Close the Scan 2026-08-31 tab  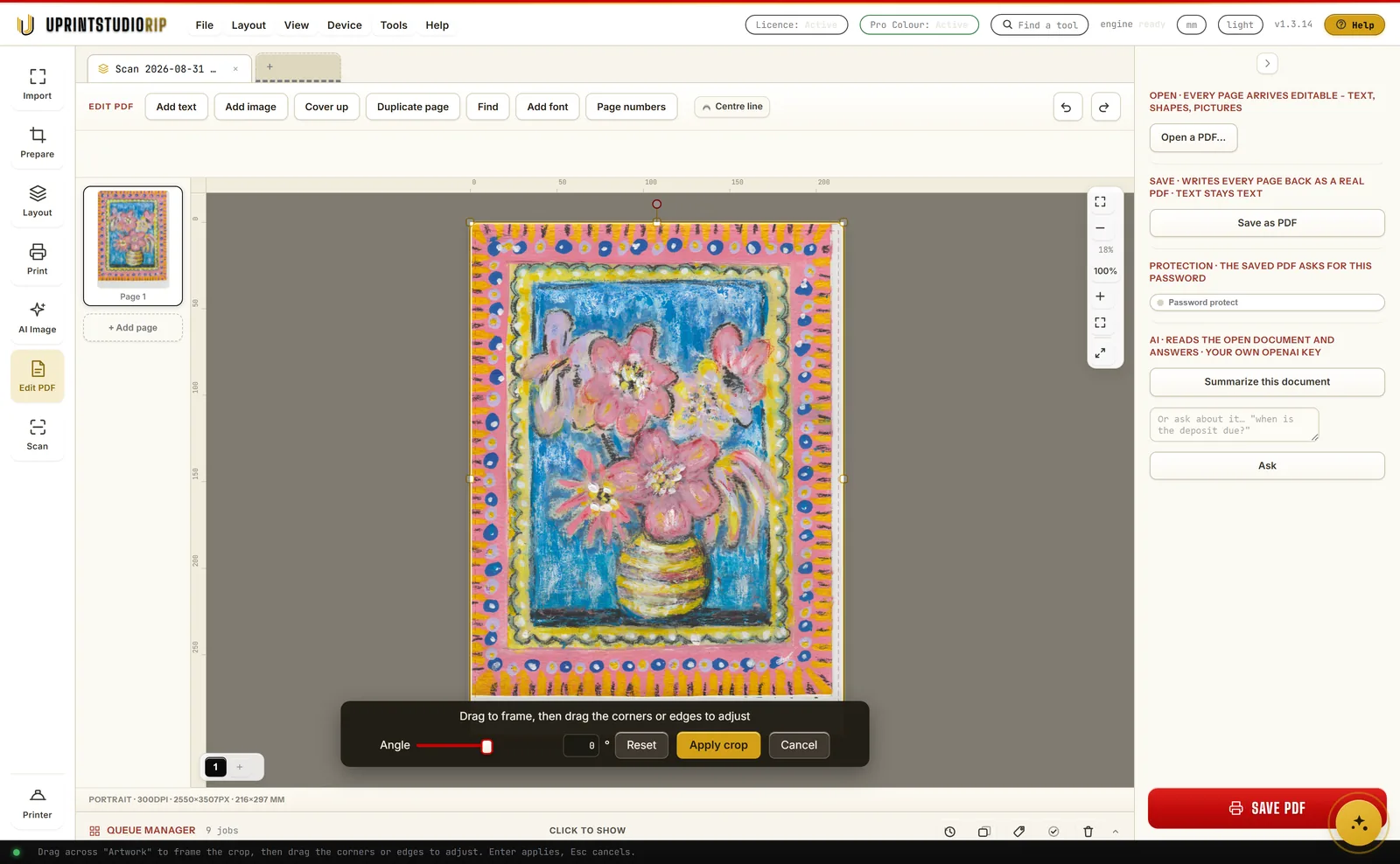(235, 69)
